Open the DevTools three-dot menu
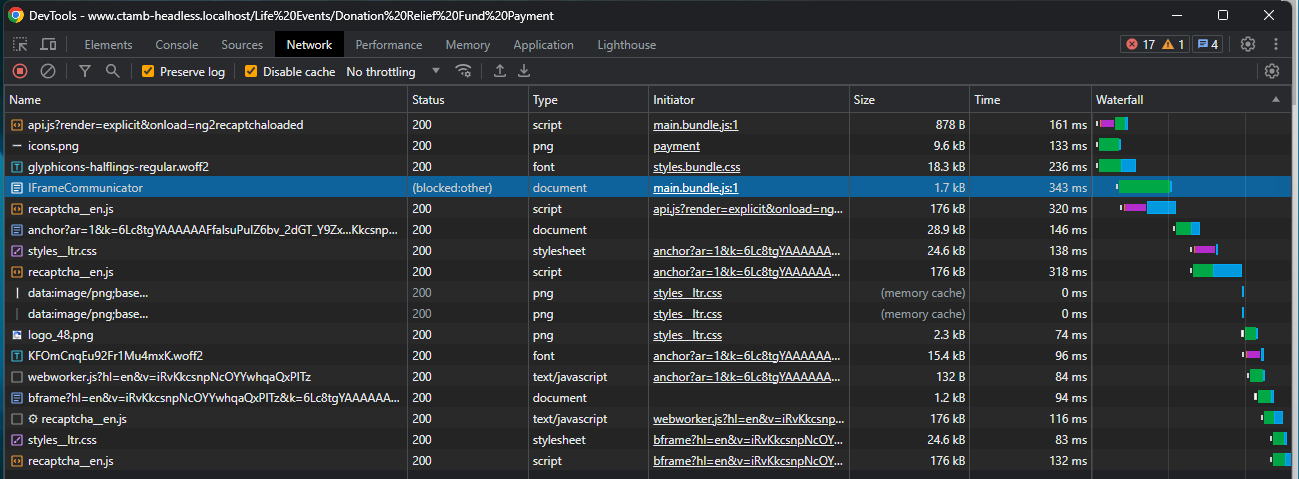Screen dimensions: 1299x479 1276,44
